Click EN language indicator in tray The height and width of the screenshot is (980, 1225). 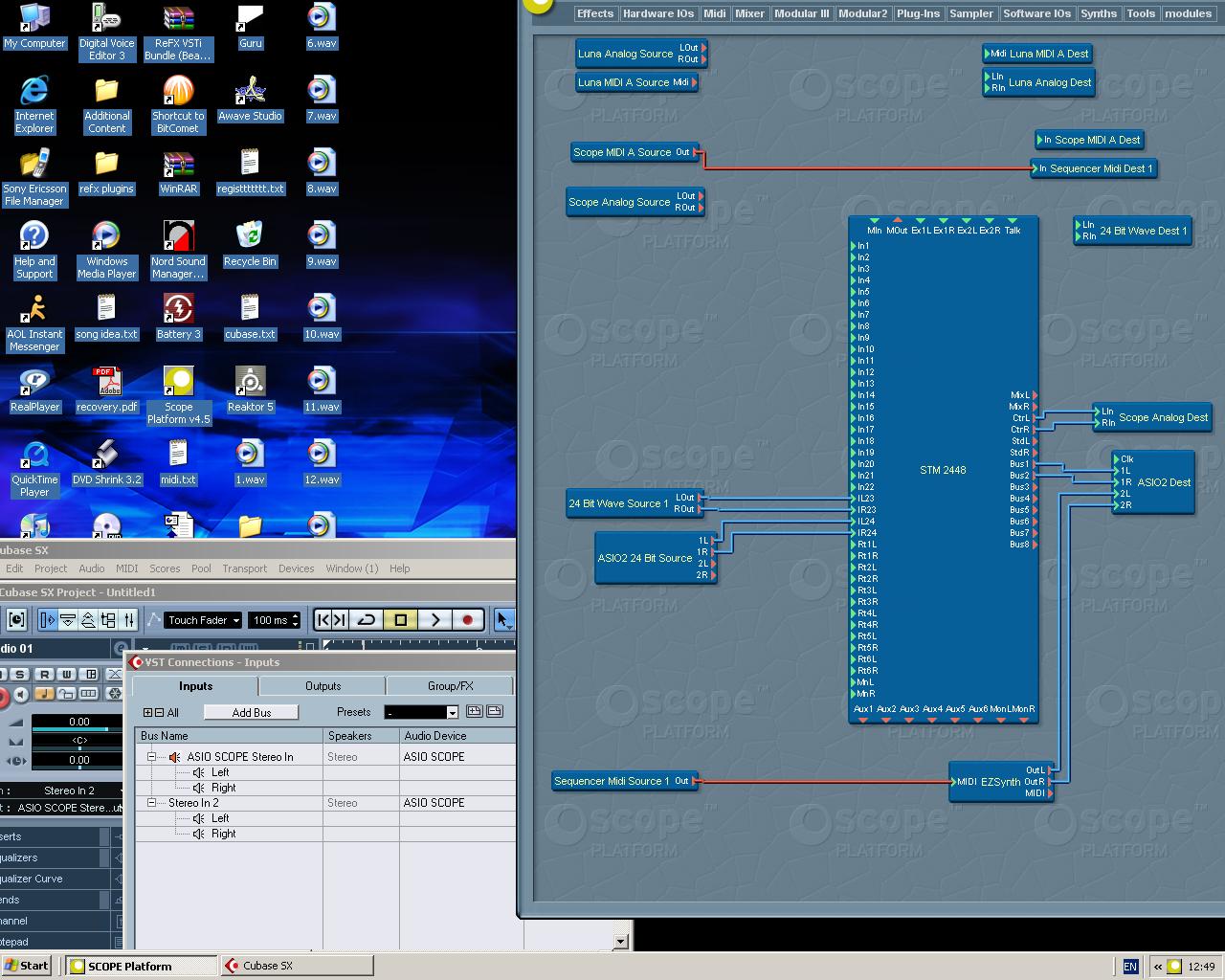[x=1130, y=967]
